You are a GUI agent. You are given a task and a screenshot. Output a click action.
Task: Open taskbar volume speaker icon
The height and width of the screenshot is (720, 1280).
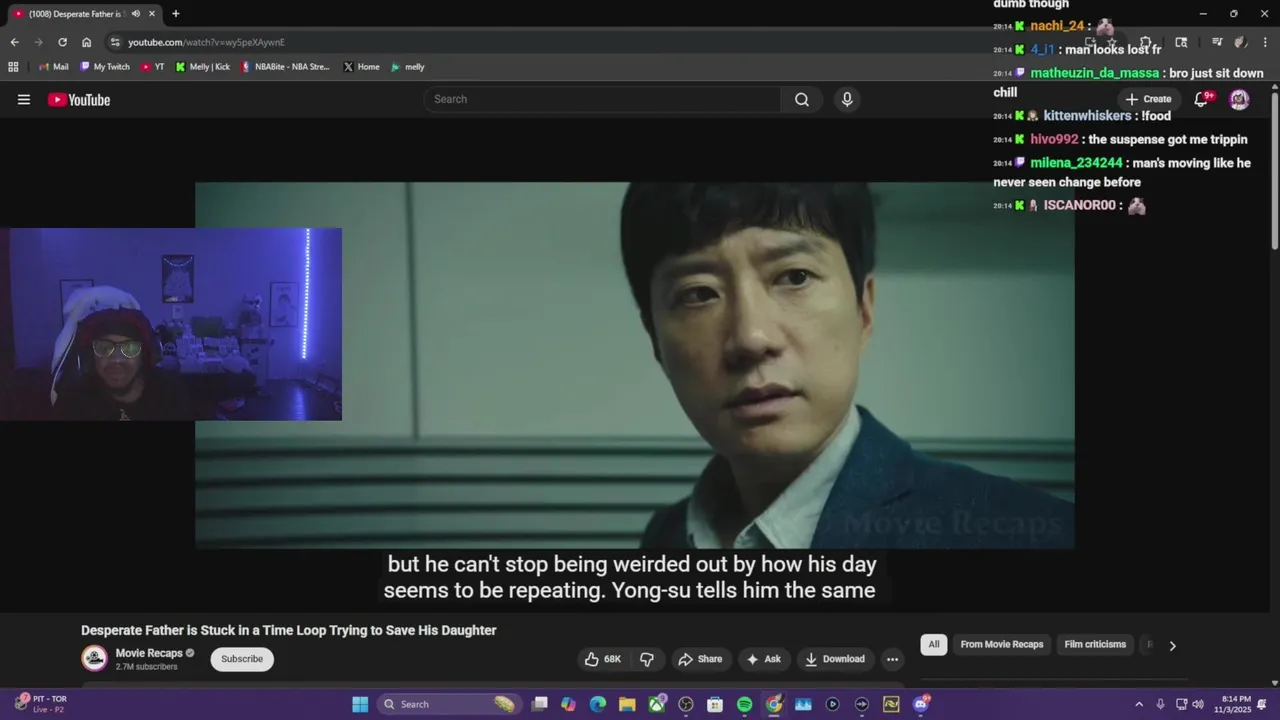click(x=1198, y=704)
